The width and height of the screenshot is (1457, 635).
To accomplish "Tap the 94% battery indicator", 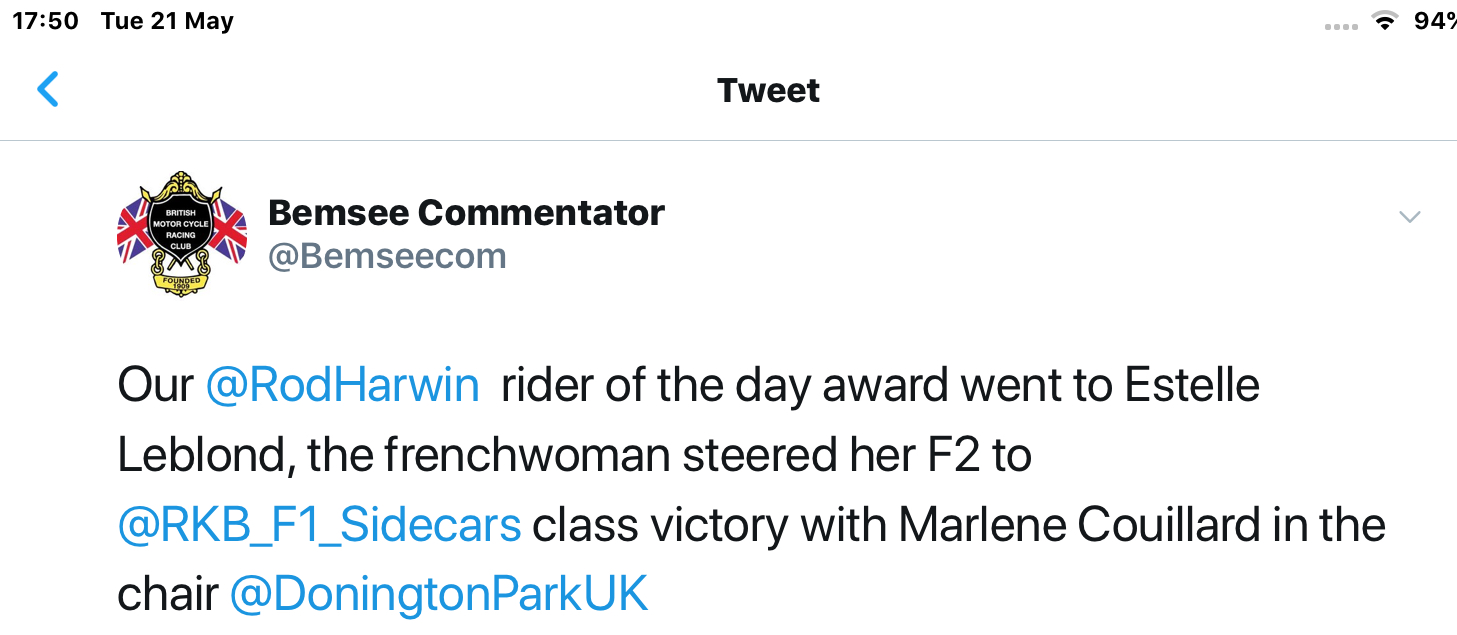I will [1435, 21].
